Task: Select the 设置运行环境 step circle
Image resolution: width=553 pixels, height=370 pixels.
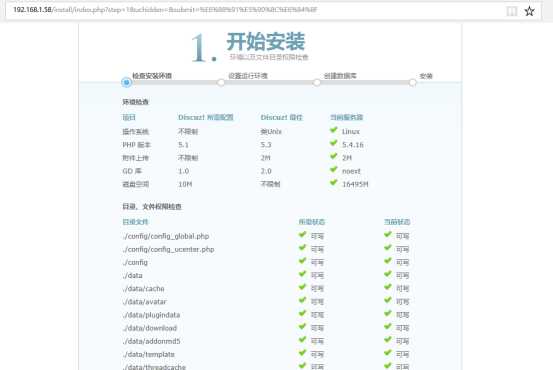Action: 221,83
